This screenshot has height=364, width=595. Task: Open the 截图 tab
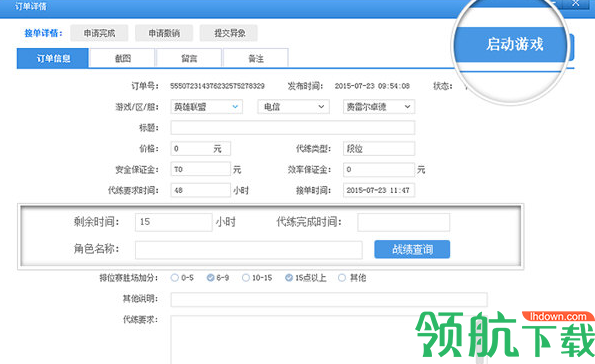pos(122,58)
